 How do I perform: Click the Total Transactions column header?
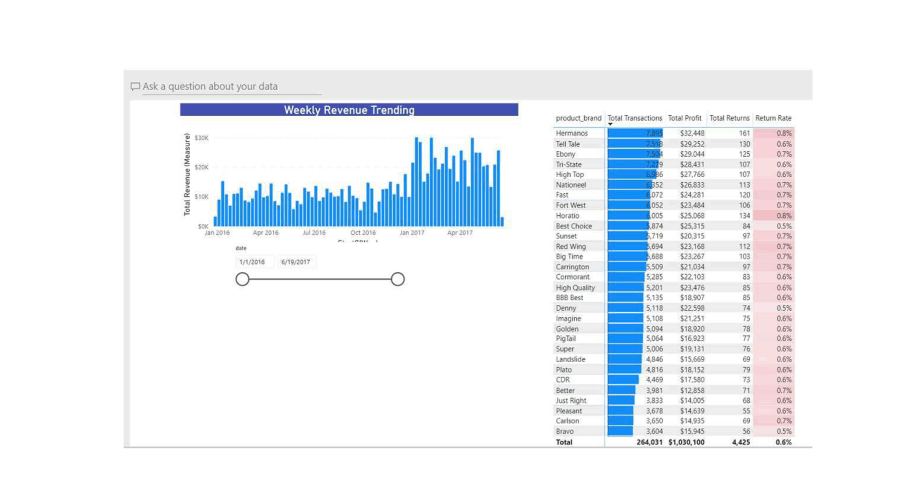click(x=635, y=118)
